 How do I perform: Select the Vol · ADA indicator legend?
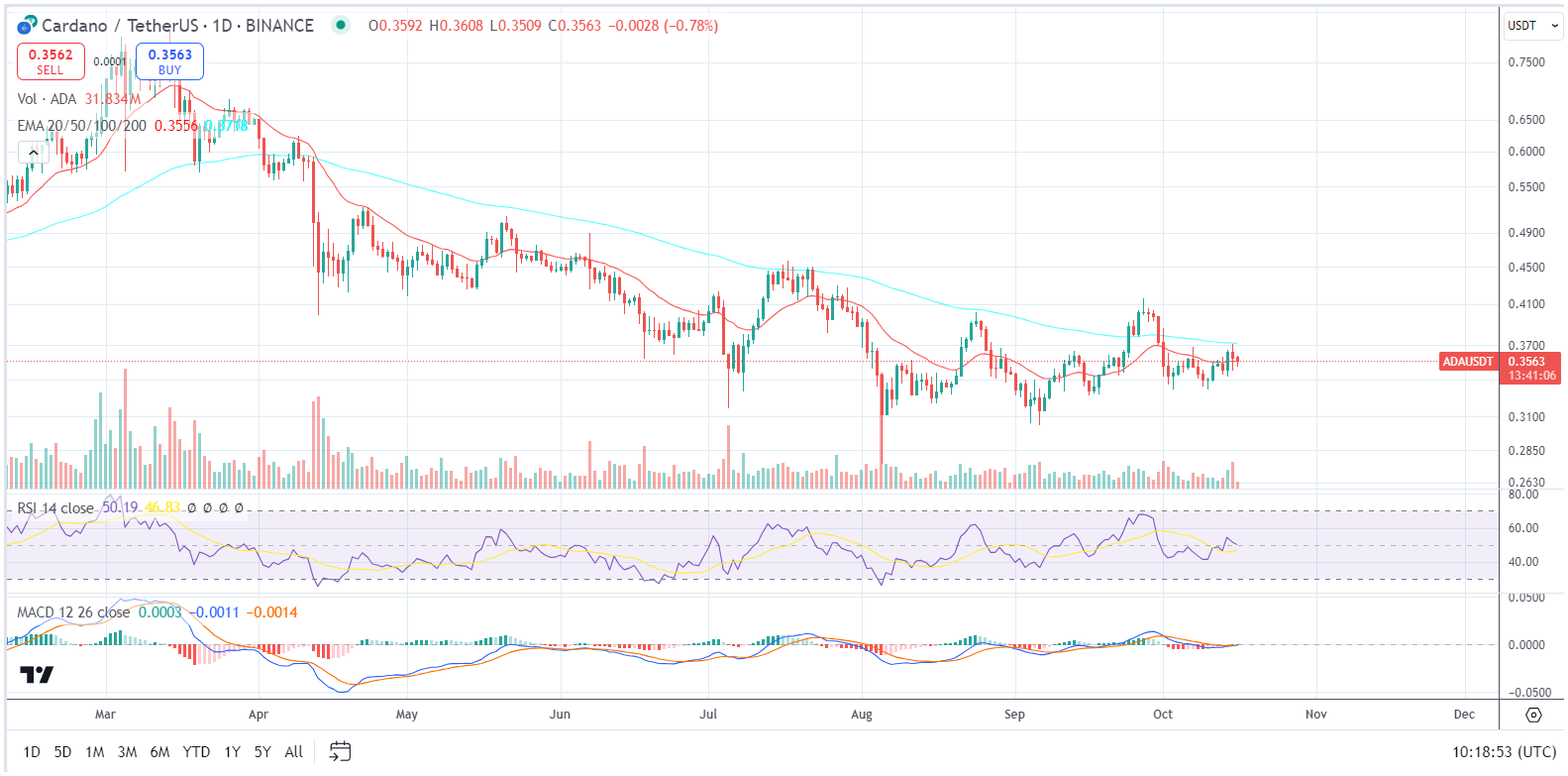click(47, 99)
